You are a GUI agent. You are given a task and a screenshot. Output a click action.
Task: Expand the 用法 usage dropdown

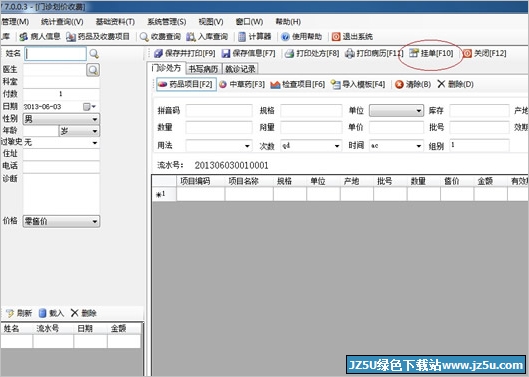(247, 146)
